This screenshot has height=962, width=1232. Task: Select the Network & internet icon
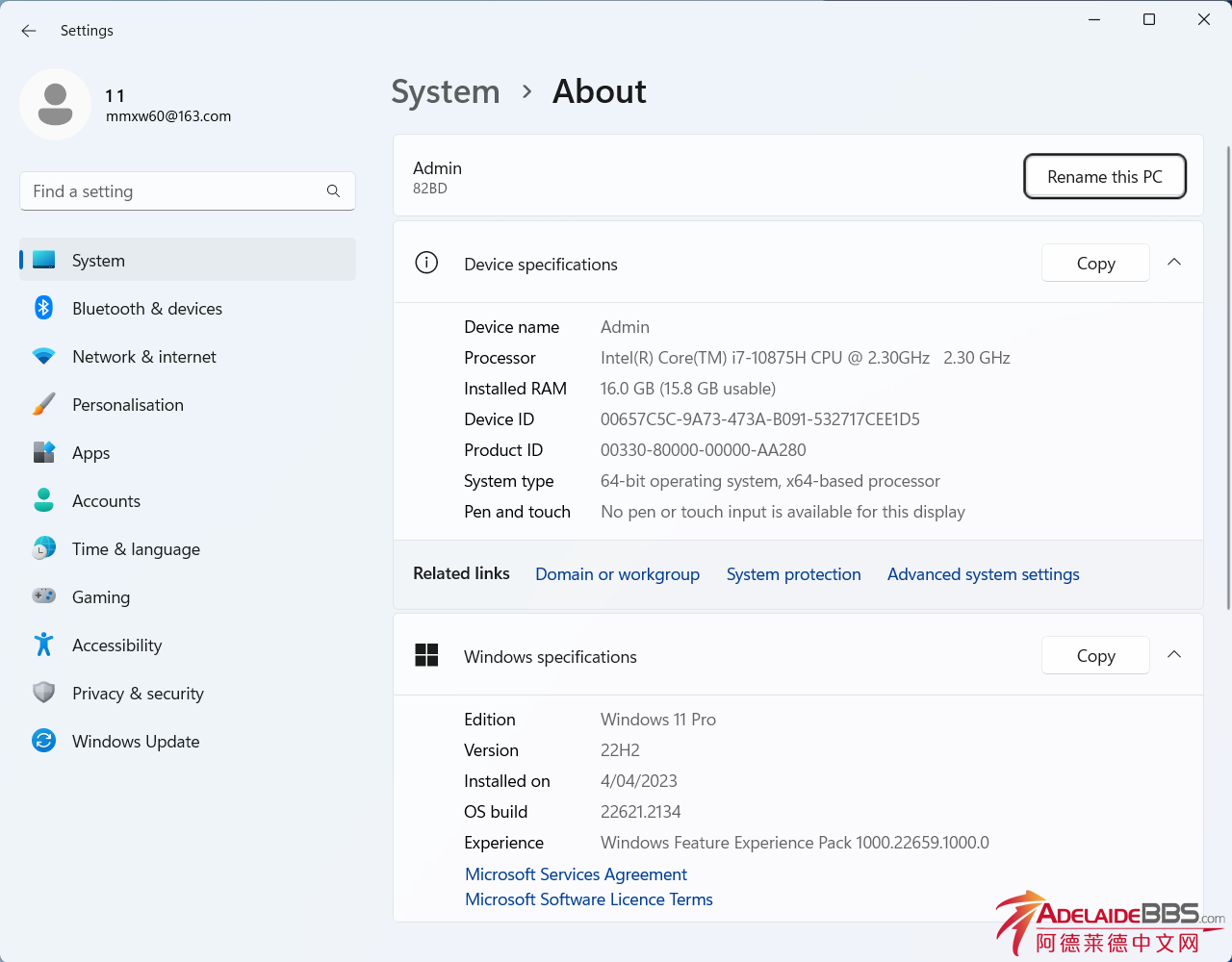click(44, 356)
